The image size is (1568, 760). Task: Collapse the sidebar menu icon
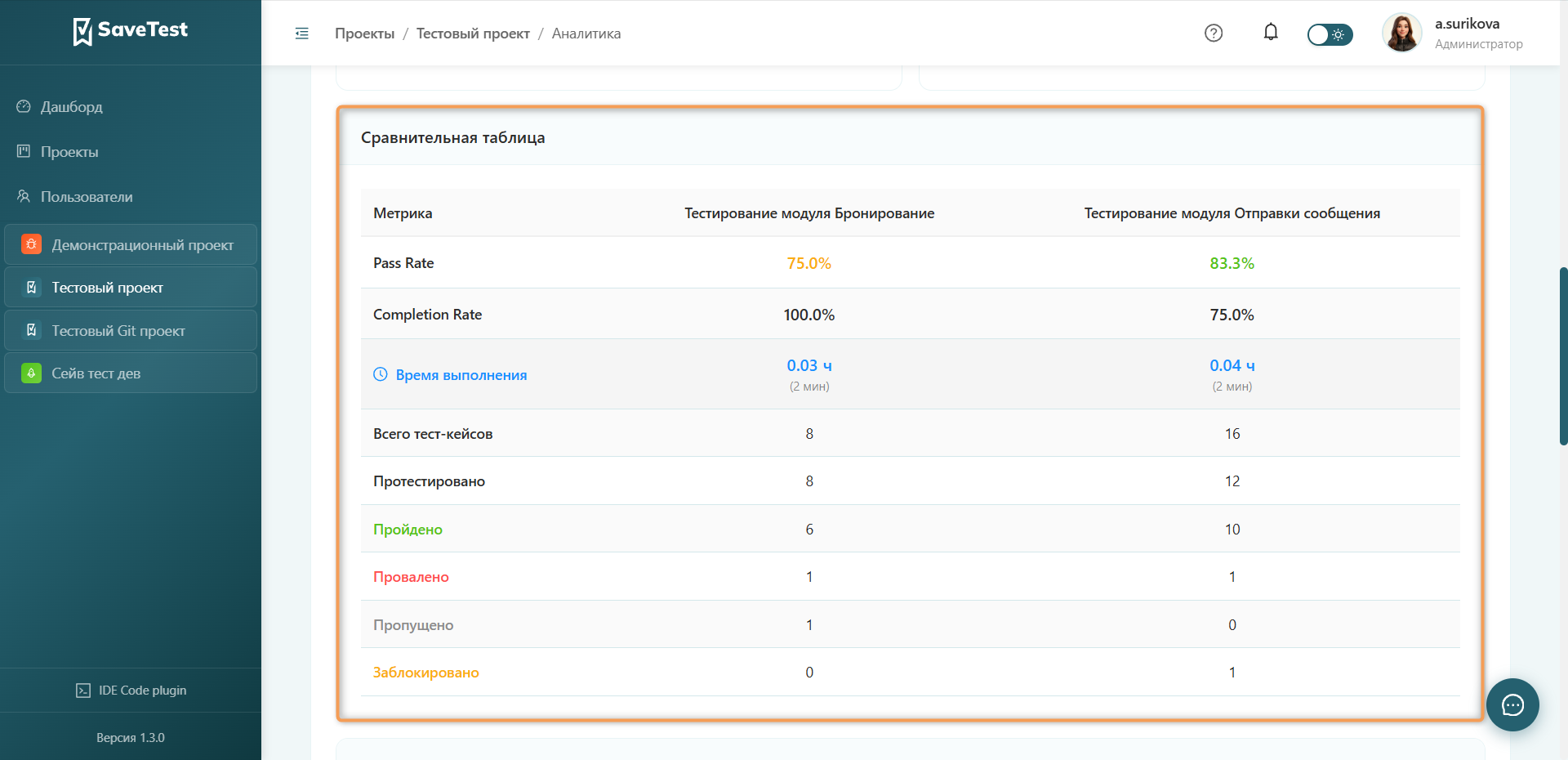(302, 34)
